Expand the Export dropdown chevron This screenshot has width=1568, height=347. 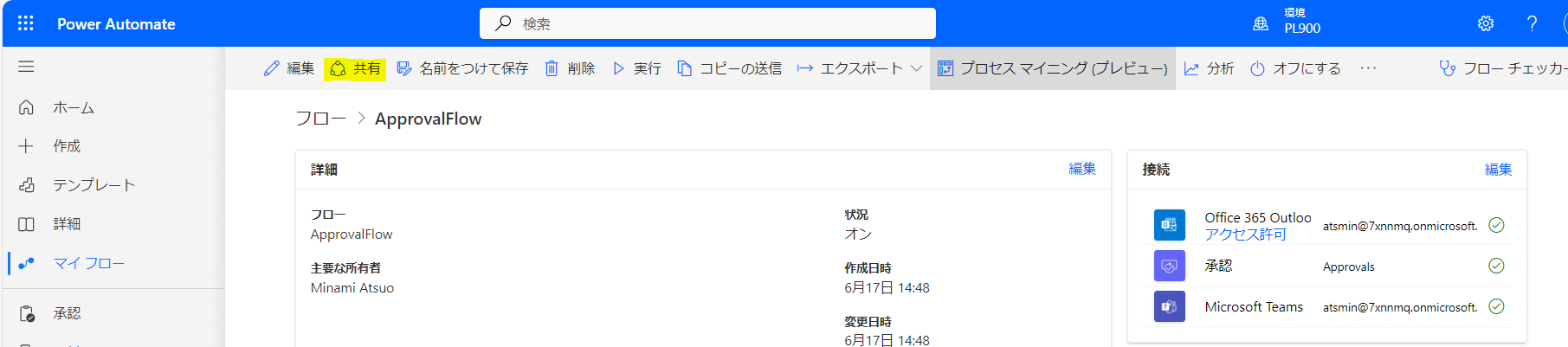[x=916, y=68]
